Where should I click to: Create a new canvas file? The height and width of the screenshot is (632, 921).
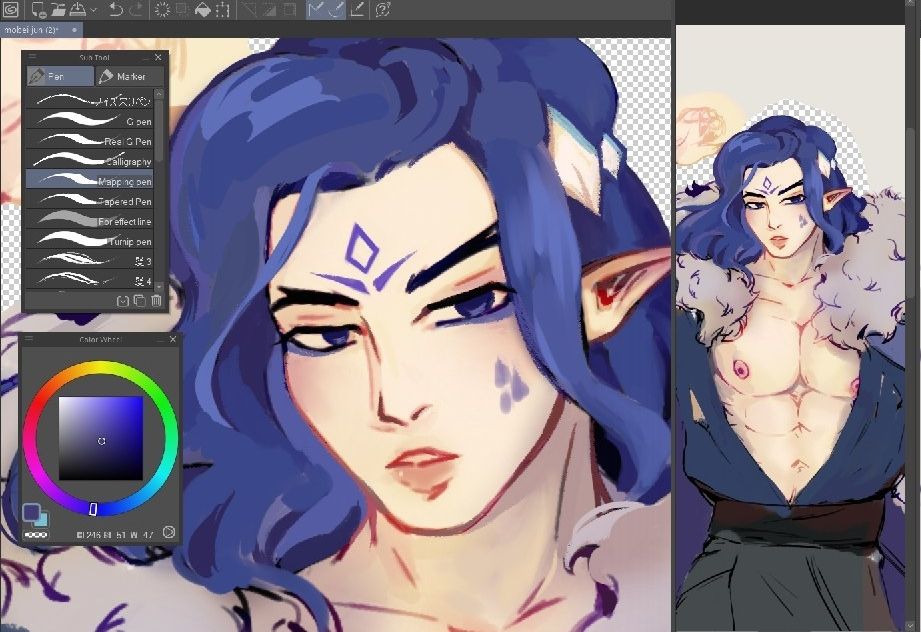point(38,9)
